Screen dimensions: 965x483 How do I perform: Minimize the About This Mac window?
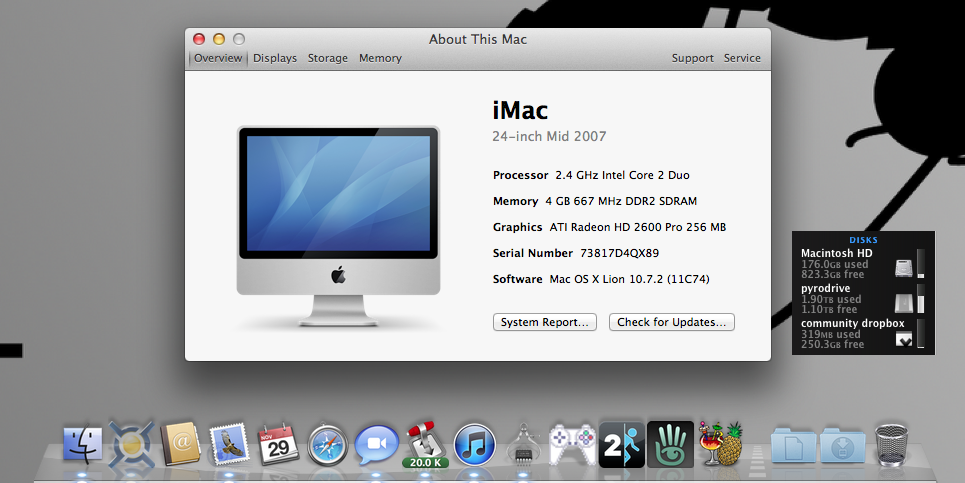[218, 39]
